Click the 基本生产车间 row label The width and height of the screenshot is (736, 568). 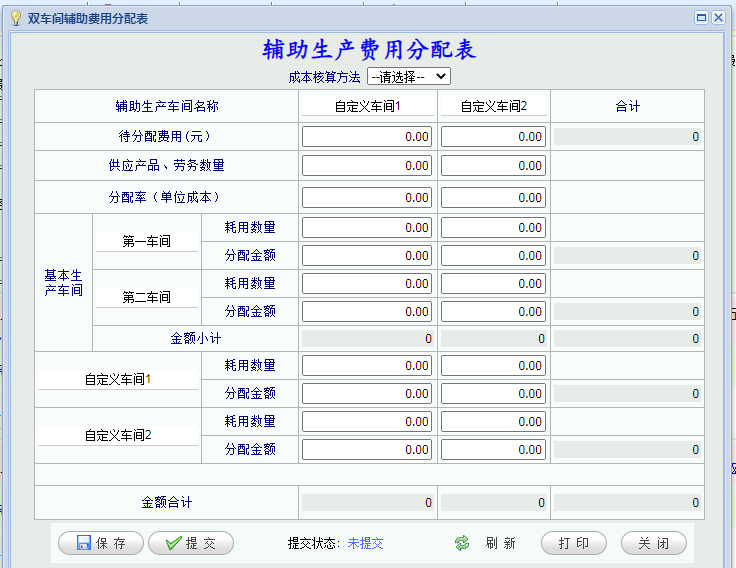(63, 283)
